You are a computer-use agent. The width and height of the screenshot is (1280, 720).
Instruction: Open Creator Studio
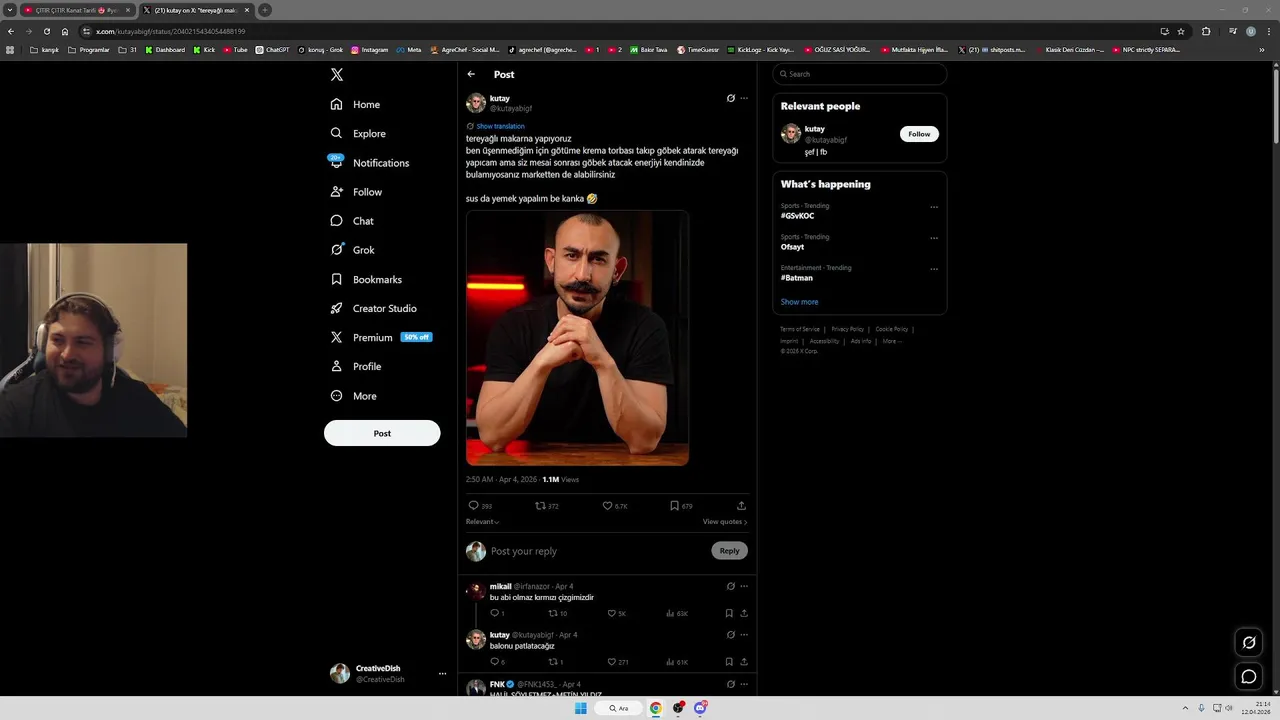coord(373,308)
